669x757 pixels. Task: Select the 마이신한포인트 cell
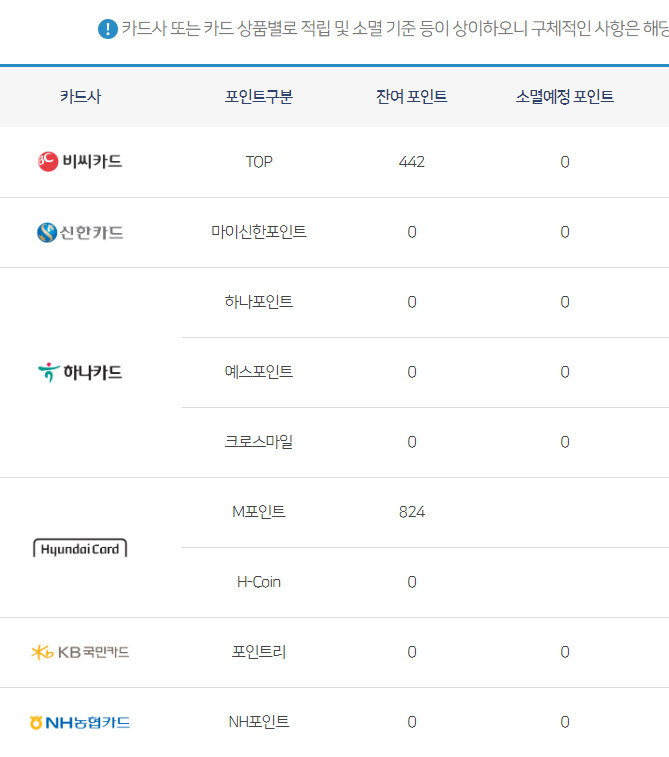tap(259, 232)
